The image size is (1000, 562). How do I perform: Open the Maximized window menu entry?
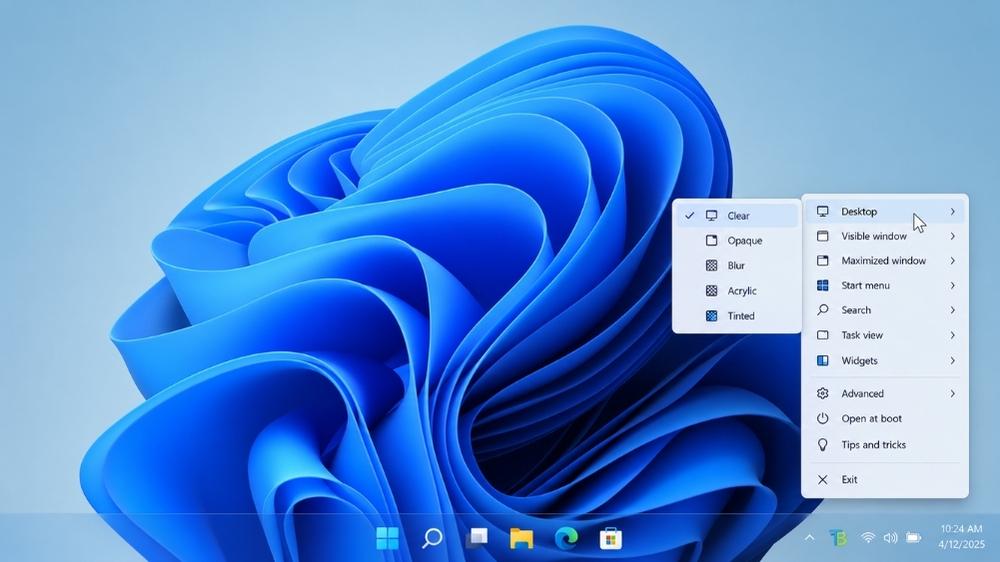(x=885, y=260)
